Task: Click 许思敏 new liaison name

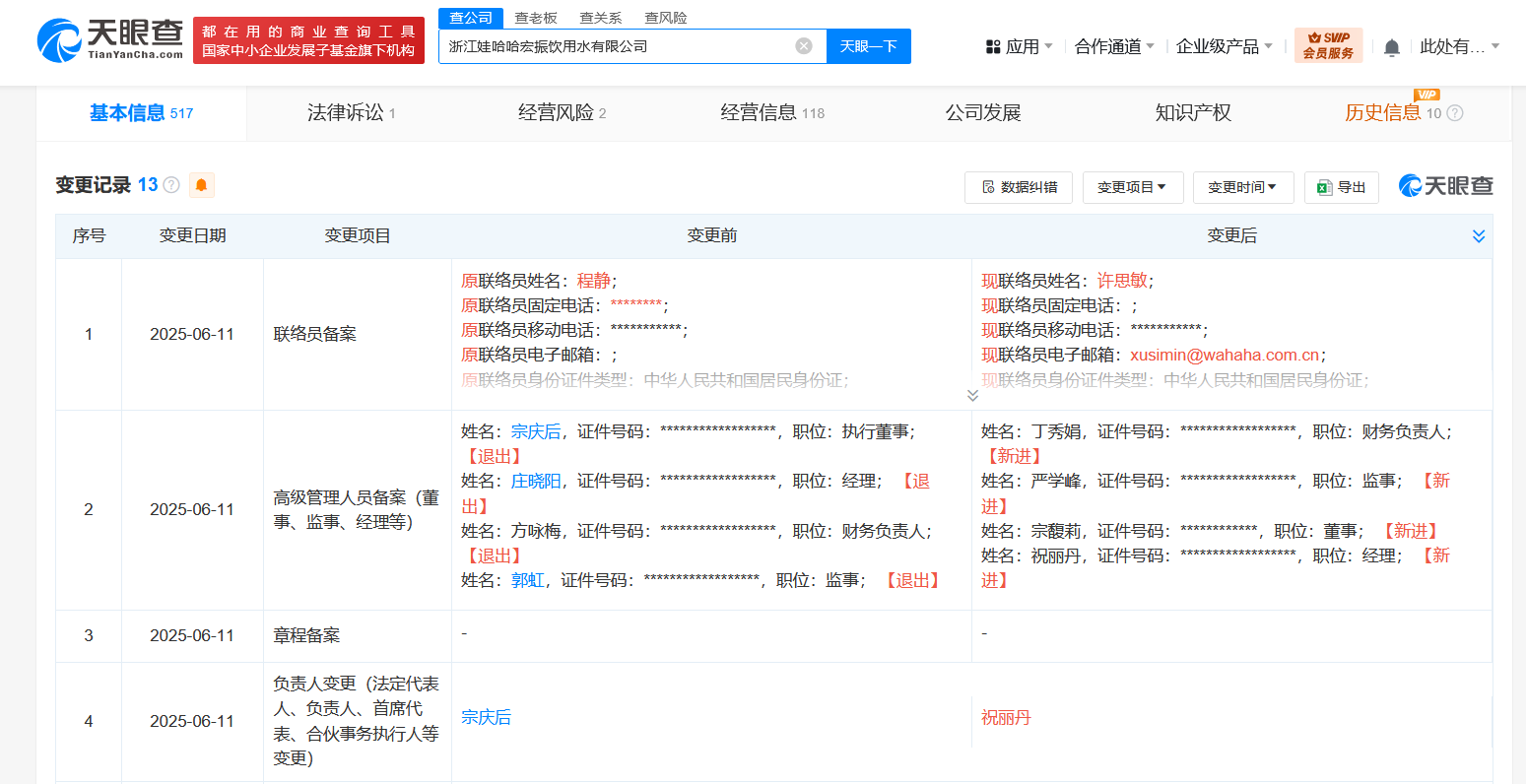Action: (1122, 281)
